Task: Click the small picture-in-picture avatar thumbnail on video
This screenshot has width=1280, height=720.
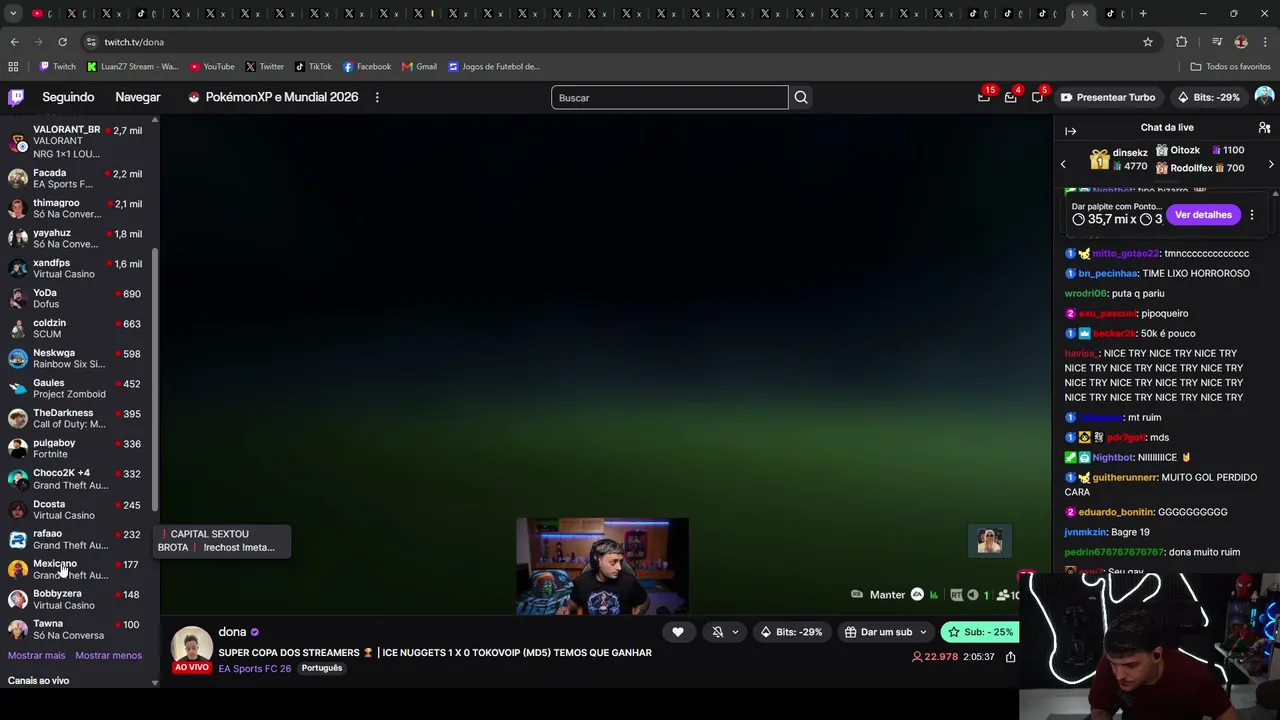Action: pos(990,541)
